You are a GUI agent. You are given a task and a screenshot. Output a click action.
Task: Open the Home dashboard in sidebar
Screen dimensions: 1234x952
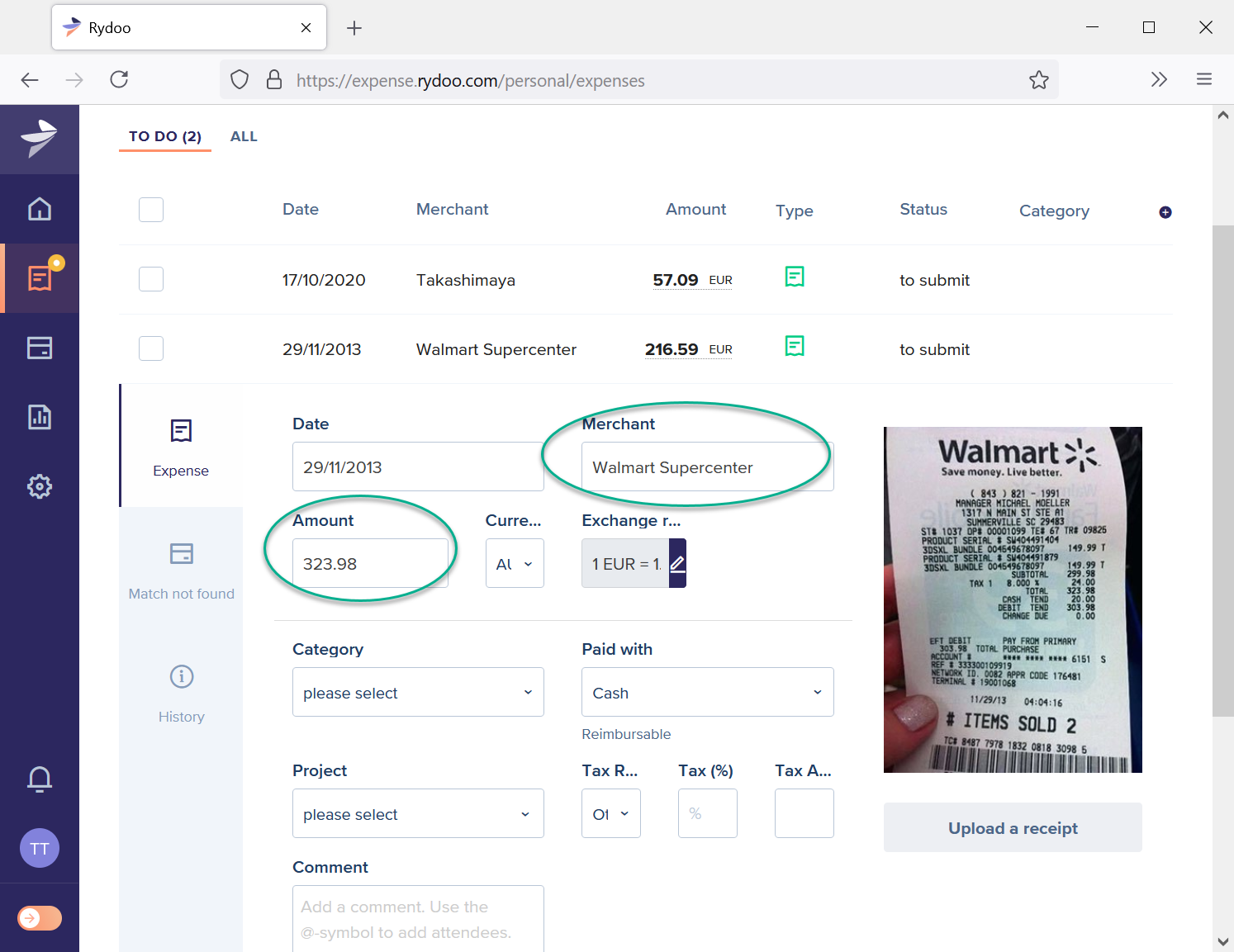click(x=40, y=209)
